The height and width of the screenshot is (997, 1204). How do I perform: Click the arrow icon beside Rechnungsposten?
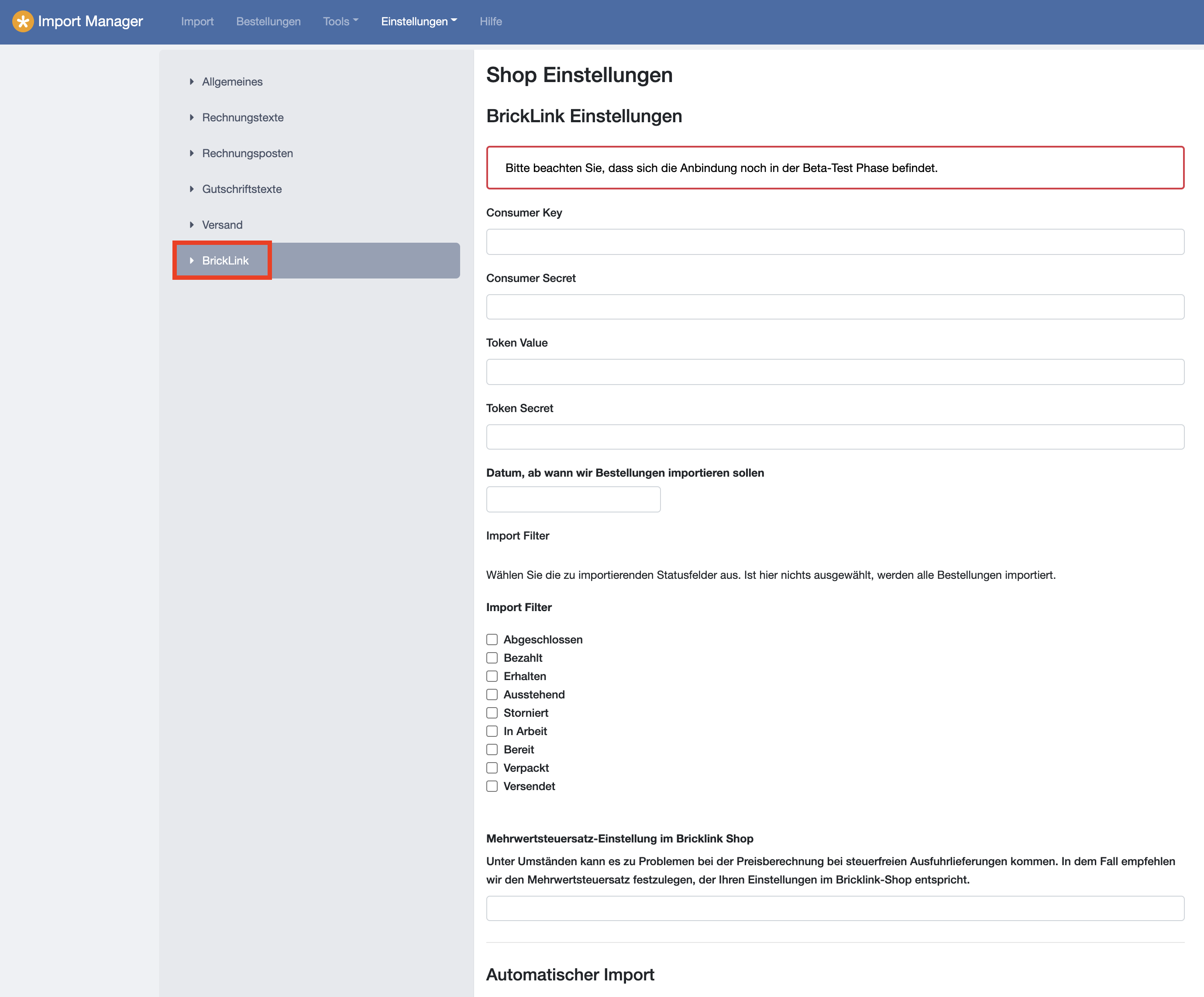coord(192,154)
